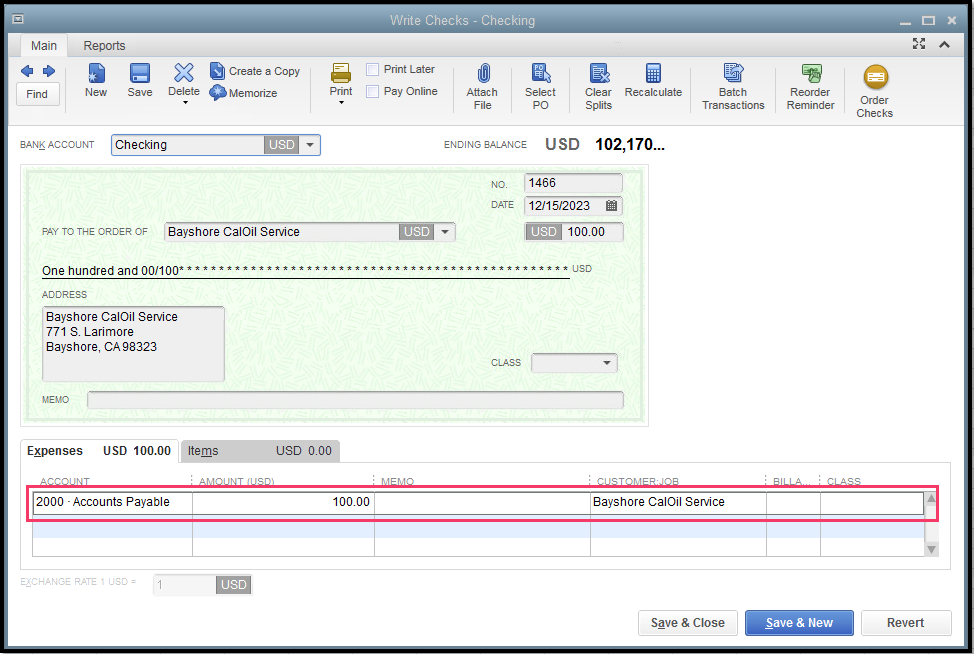Open the date calendar picker icon
Screen dimensions: 974x654
point(611,206)
